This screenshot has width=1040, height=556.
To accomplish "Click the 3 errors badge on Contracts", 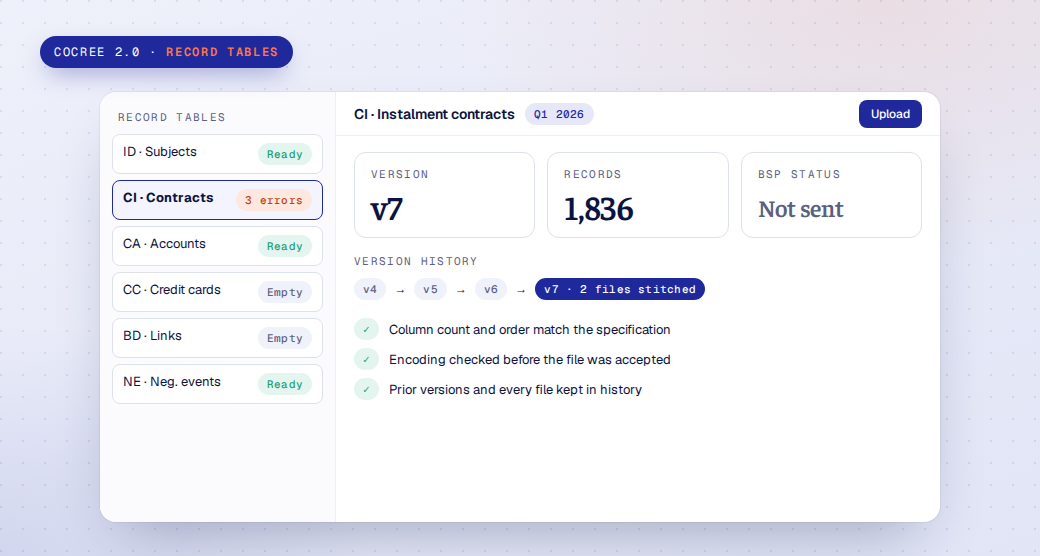I will [x=274, y=200].
